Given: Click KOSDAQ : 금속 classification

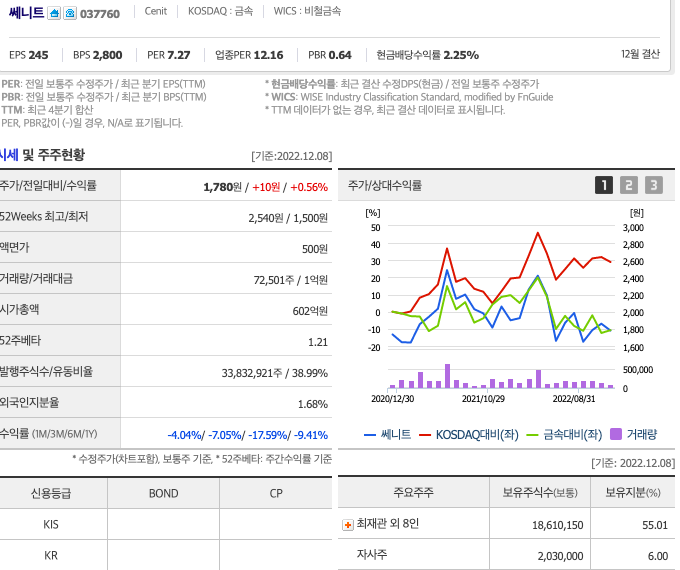Looking at the screenshot, I should [x=220, y=11].
